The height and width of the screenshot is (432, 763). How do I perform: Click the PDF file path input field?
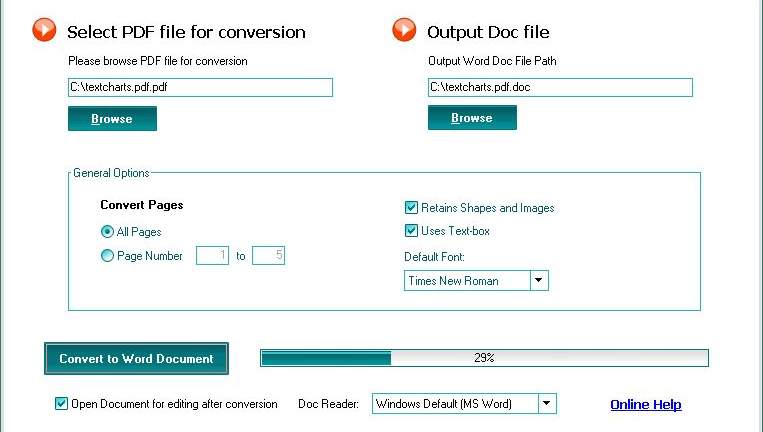pyautogui.click(x=200, y=88)
